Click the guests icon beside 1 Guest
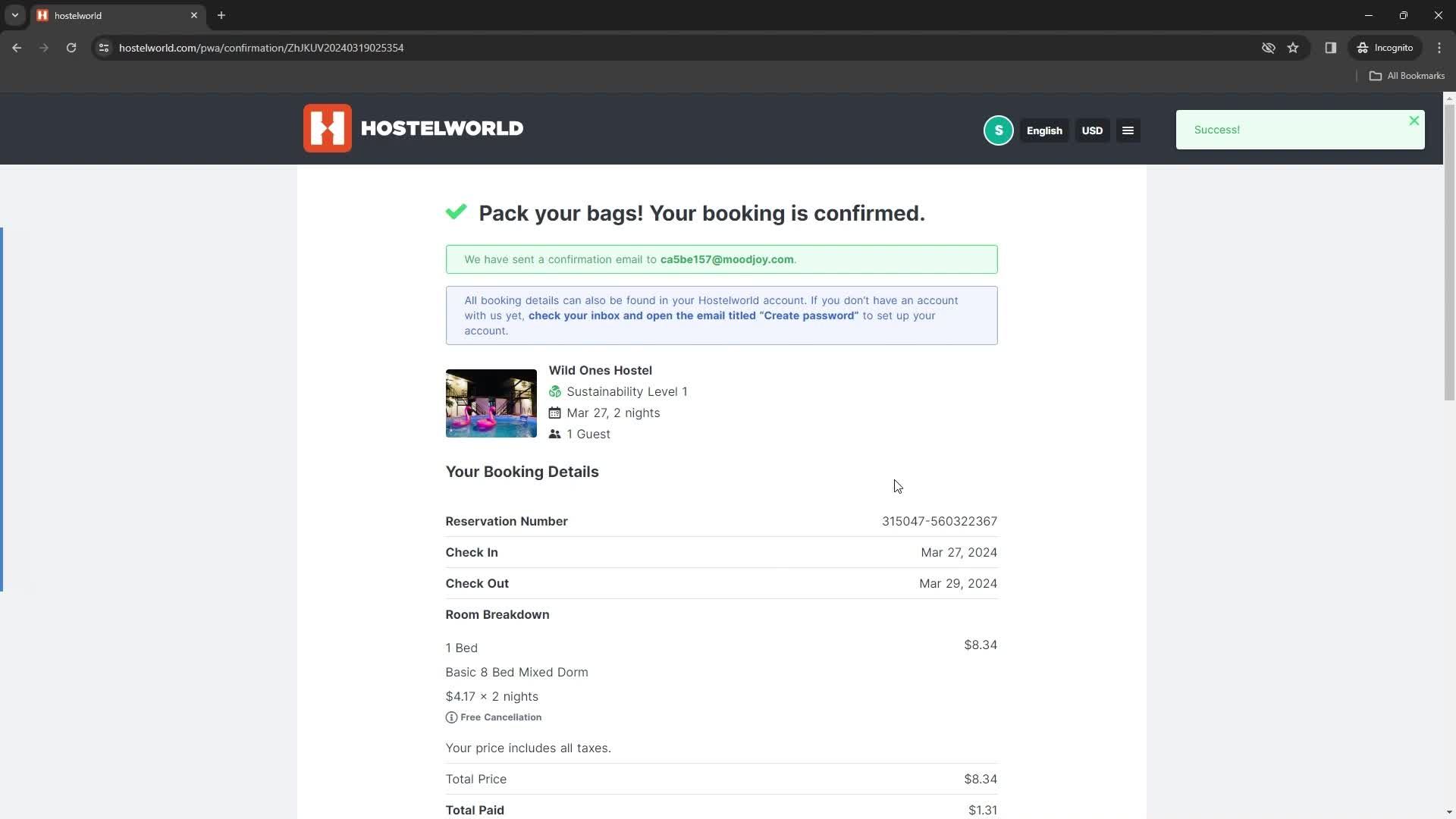 tap(555, 435)
